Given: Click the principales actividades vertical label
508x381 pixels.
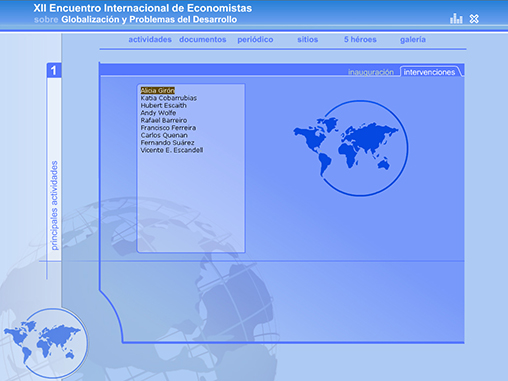Looking at the screenshot, I should (54, 205).
